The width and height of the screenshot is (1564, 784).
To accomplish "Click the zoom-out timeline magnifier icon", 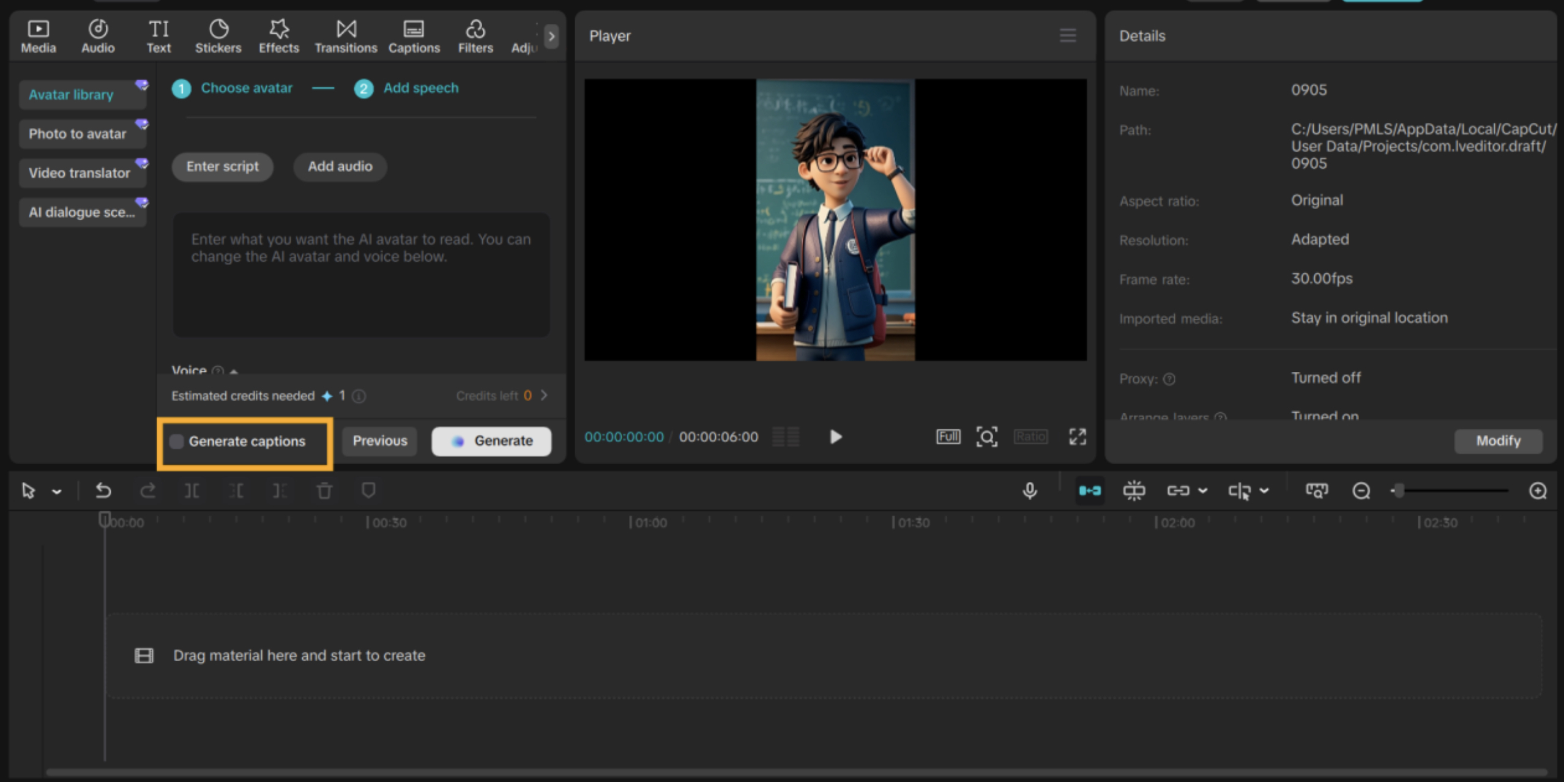I will point(1361,491).
